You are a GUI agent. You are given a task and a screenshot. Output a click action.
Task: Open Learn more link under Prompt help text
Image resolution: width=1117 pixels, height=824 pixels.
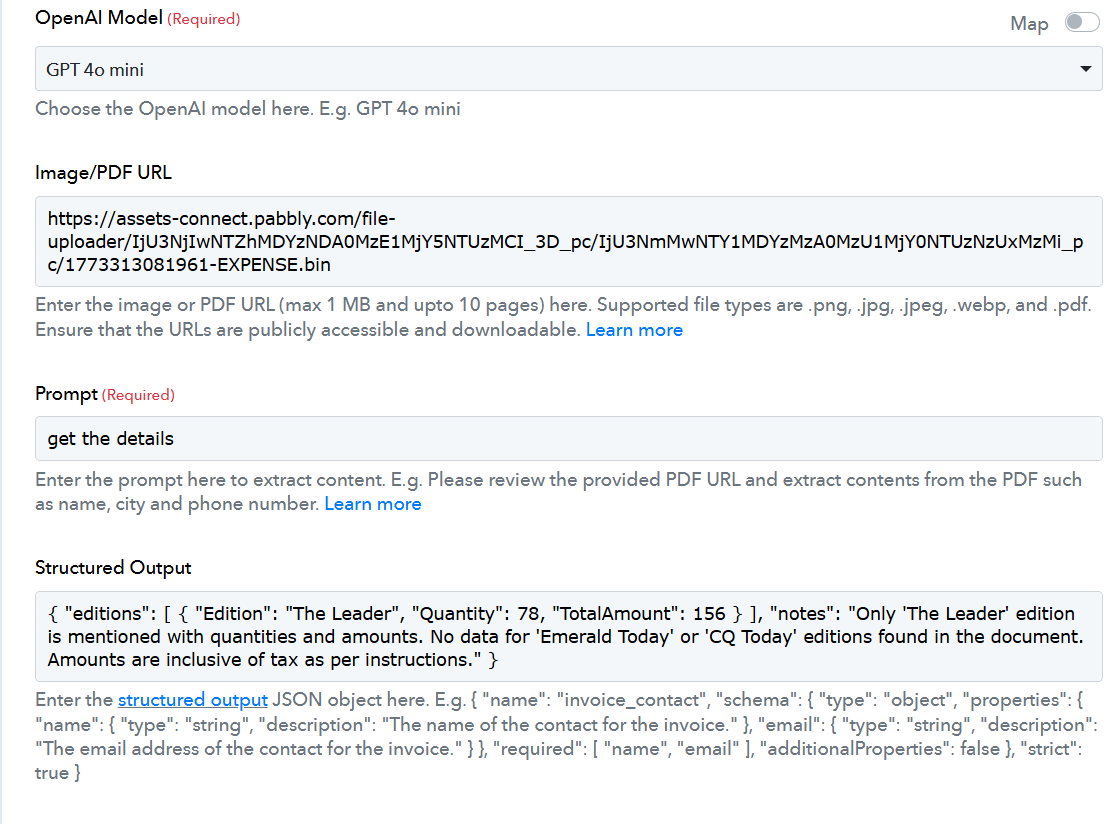pyautogui.click(x=372, y=504)
